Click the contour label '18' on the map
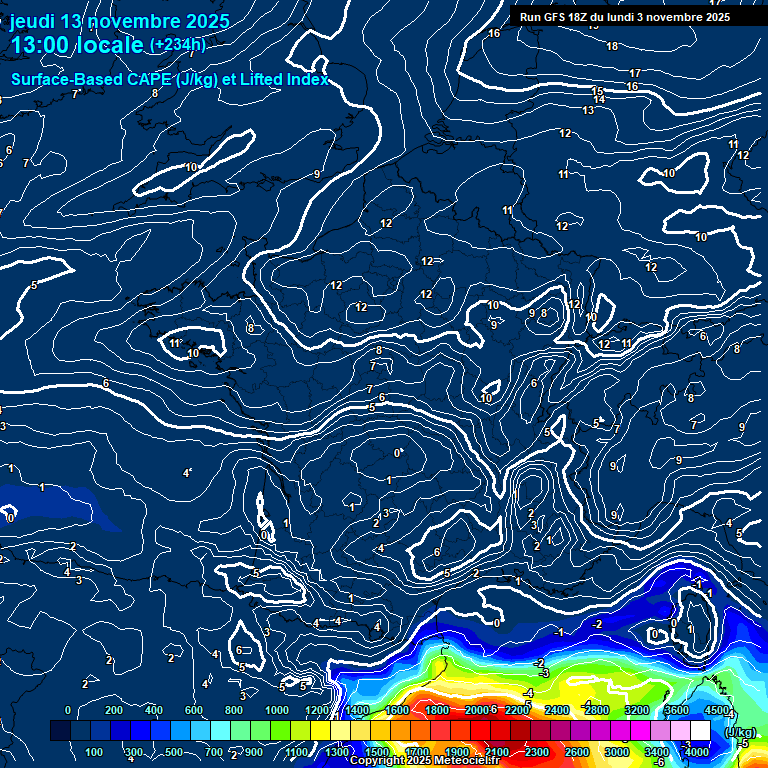 pyautogui.click(x=612, y=47)
